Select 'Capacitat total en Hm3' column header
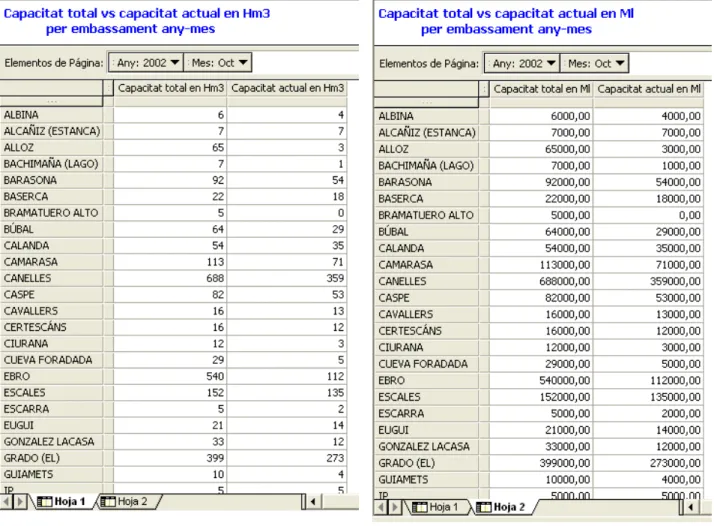This screenshot has height=526, width=714. 170,88
